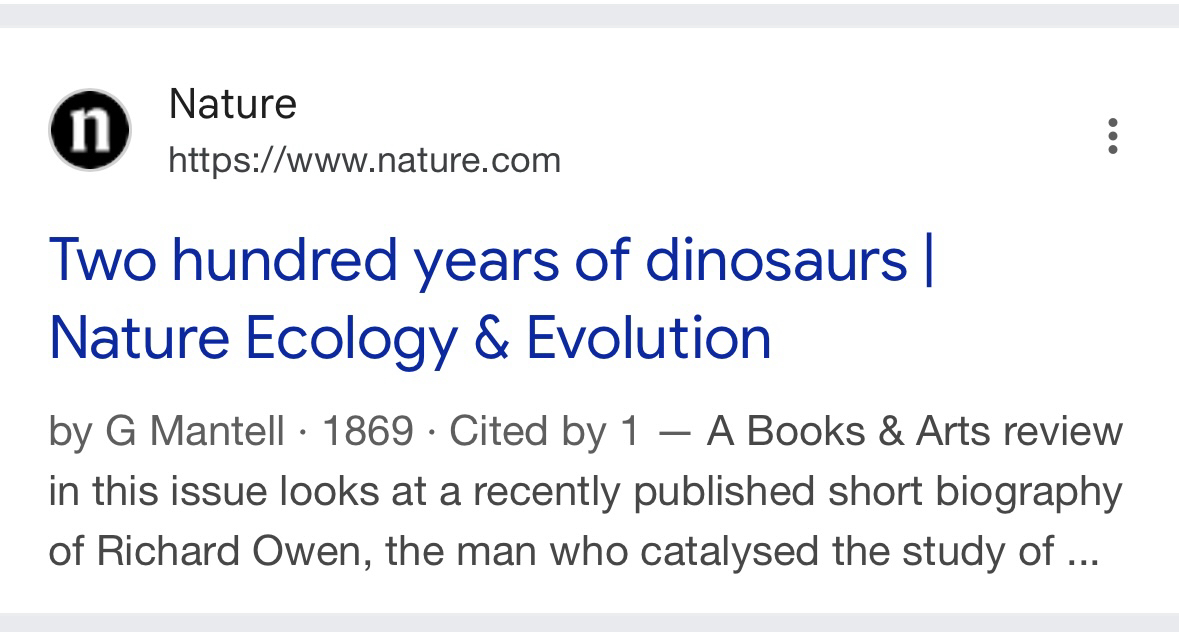1179x632 pixels.
Task: Click the gray divider above the result
Action: (x=589, y=14)
